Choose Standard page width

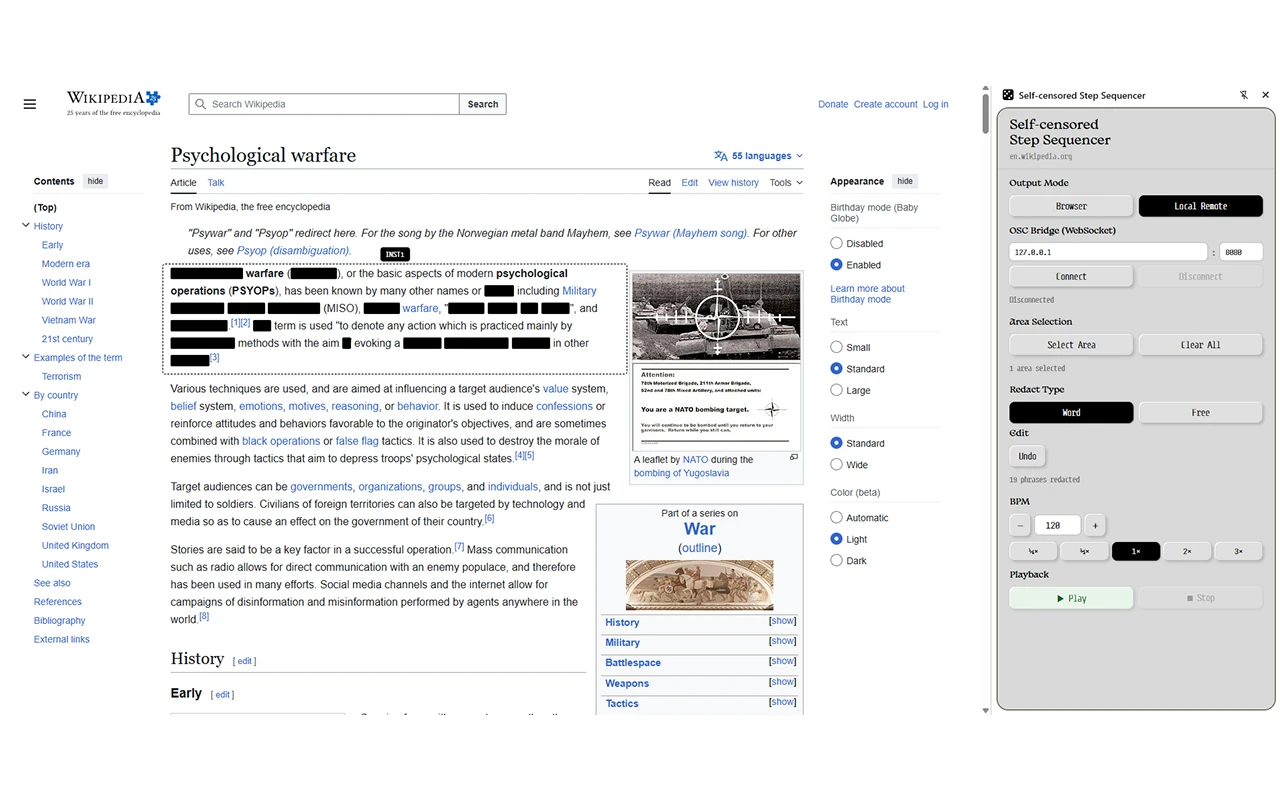837,443
